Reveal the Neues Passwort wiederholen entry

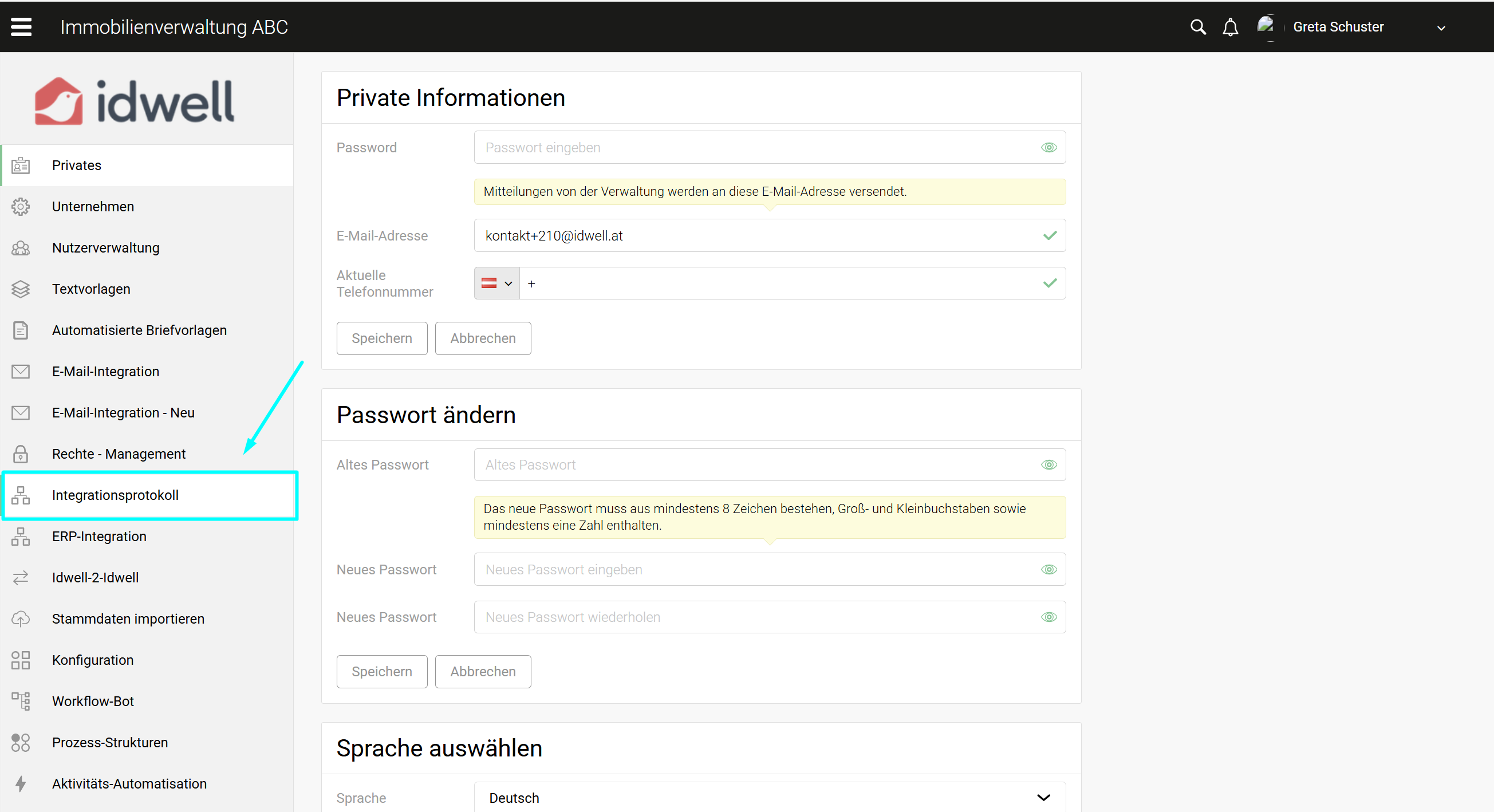tap(1048, 617)
